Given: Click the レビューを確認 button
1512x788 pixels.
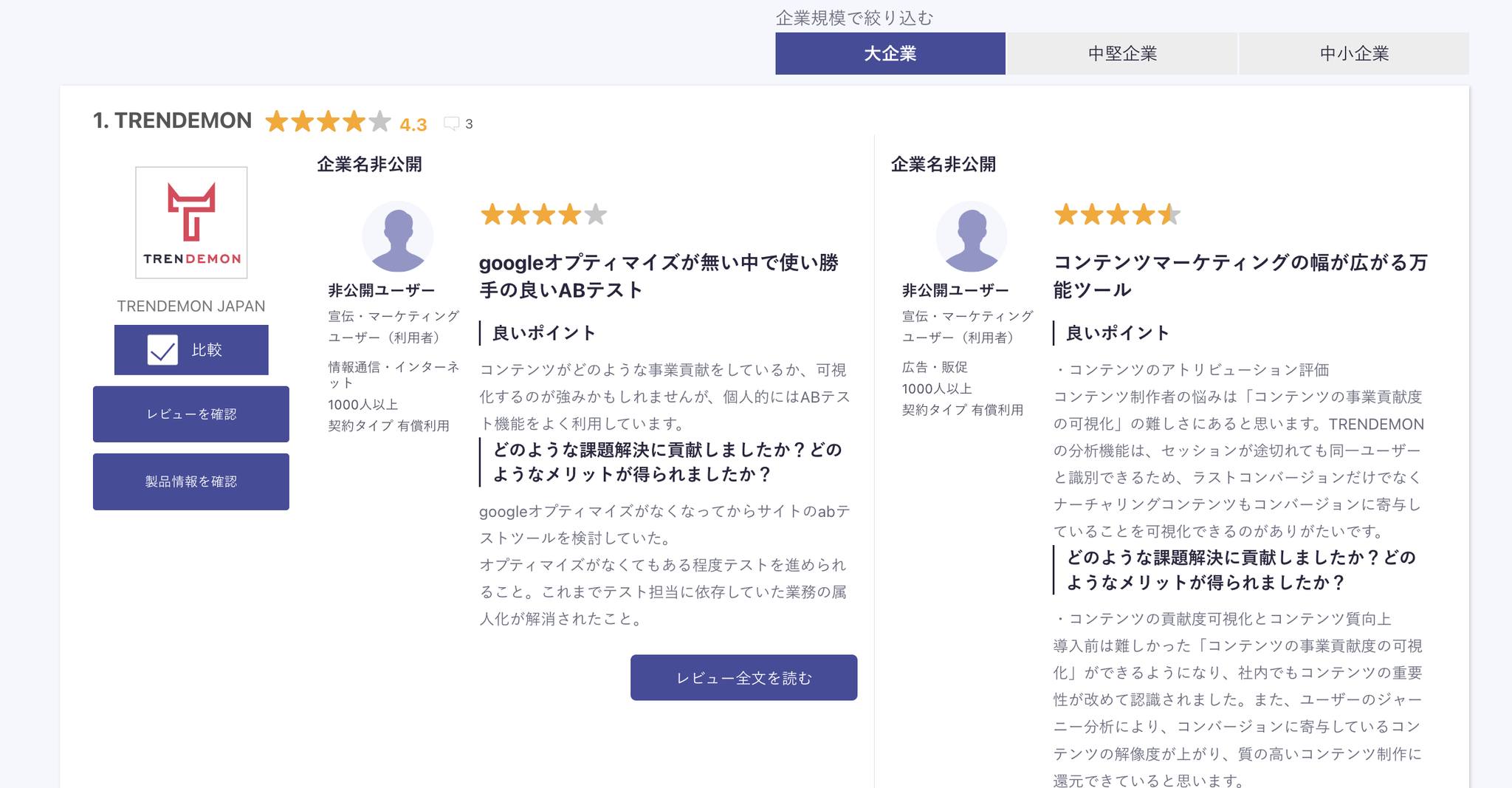Looking at the screenshot, I should coord(191,414).
